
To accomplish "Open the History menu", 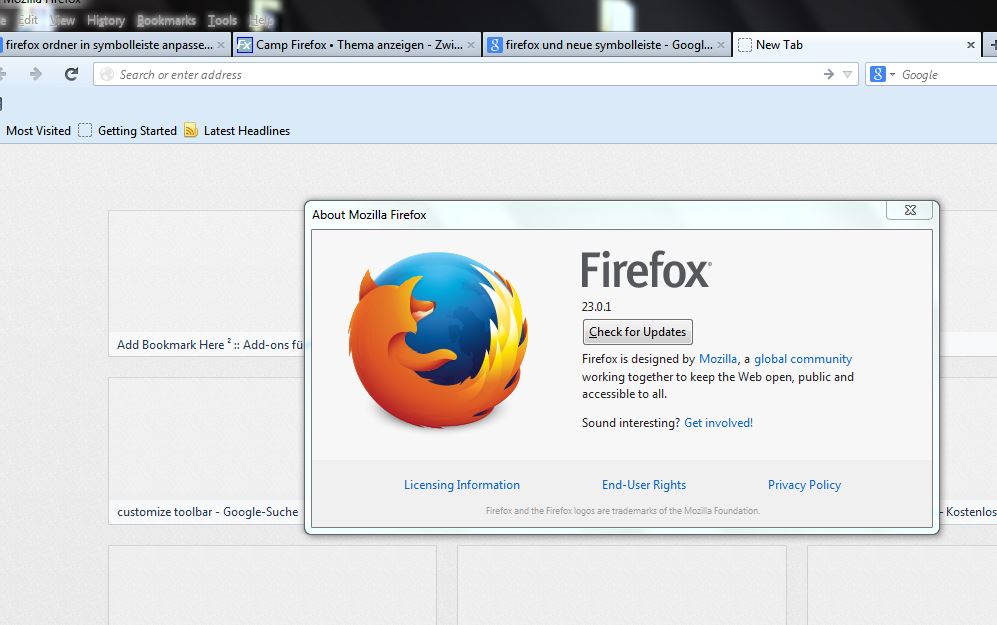I will click(106, 20).
